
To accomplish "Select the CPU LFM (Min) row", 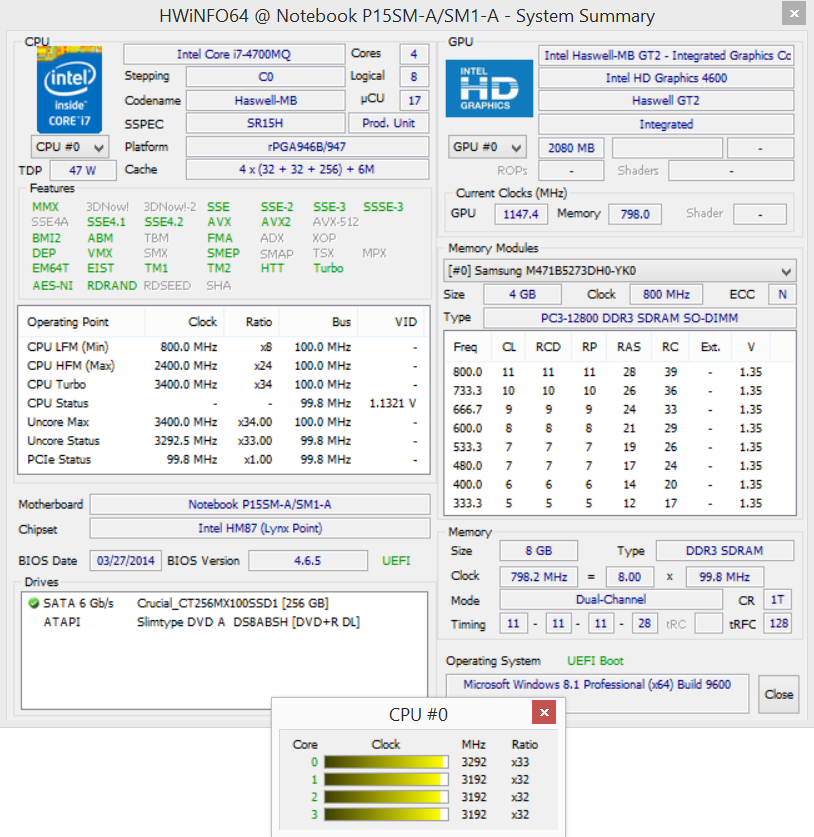I will pos(222,347).
